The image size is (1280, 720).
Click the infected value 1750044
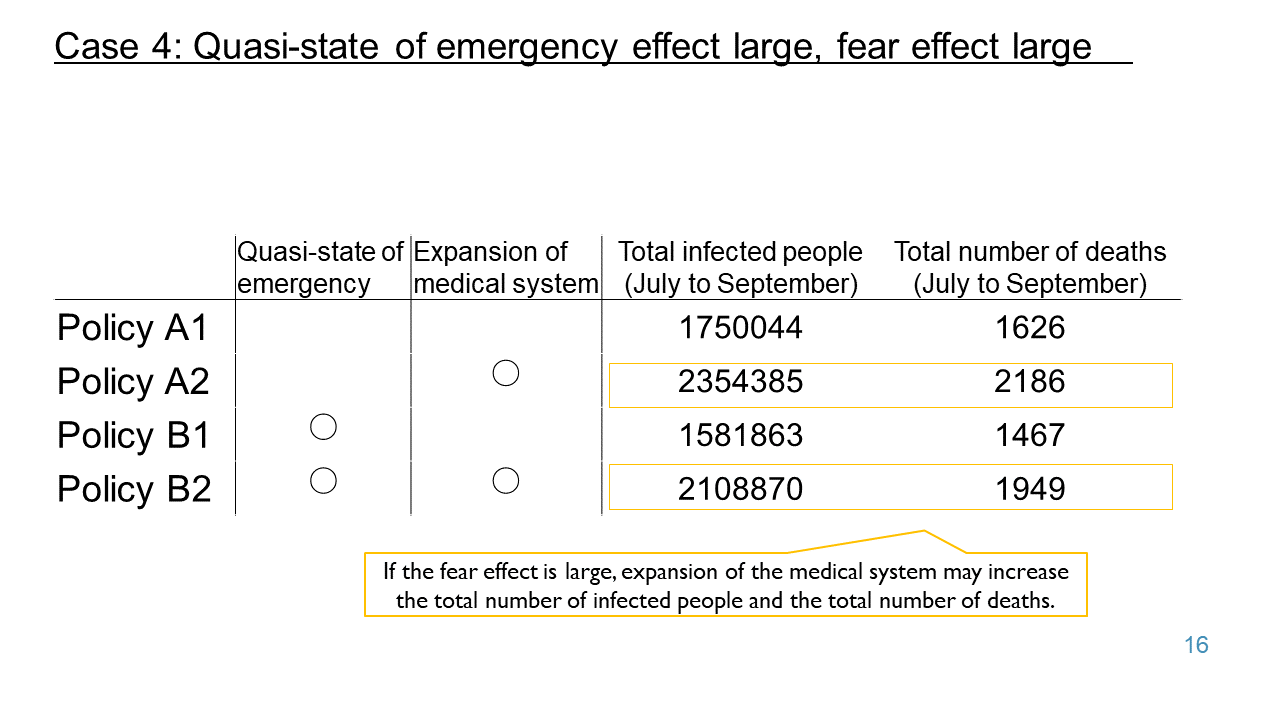click(741, 328)
